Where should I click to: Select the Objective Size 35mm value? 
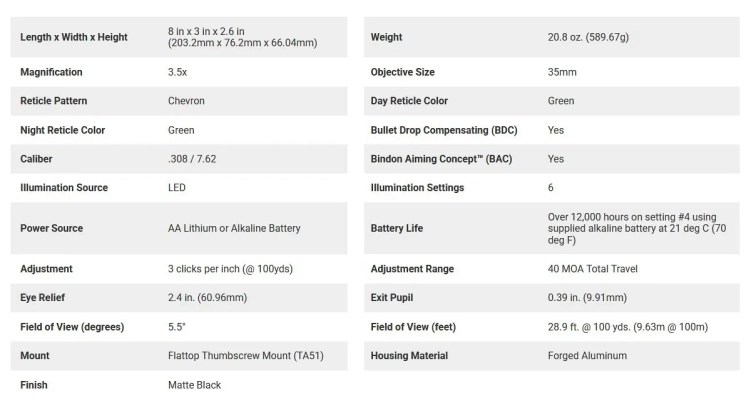pos(562,72)
